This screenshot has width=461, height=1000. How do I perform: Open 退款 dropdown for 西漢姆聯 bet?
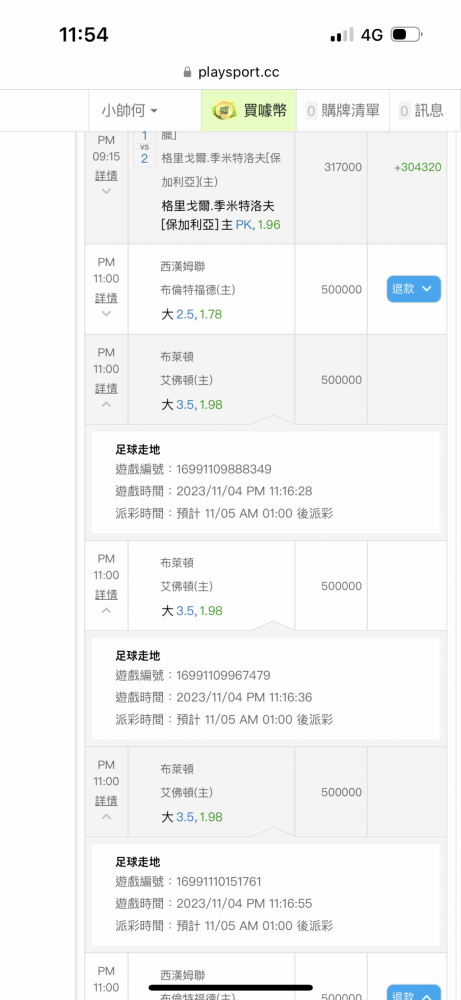pyautogui.click(x=413, y=289)
